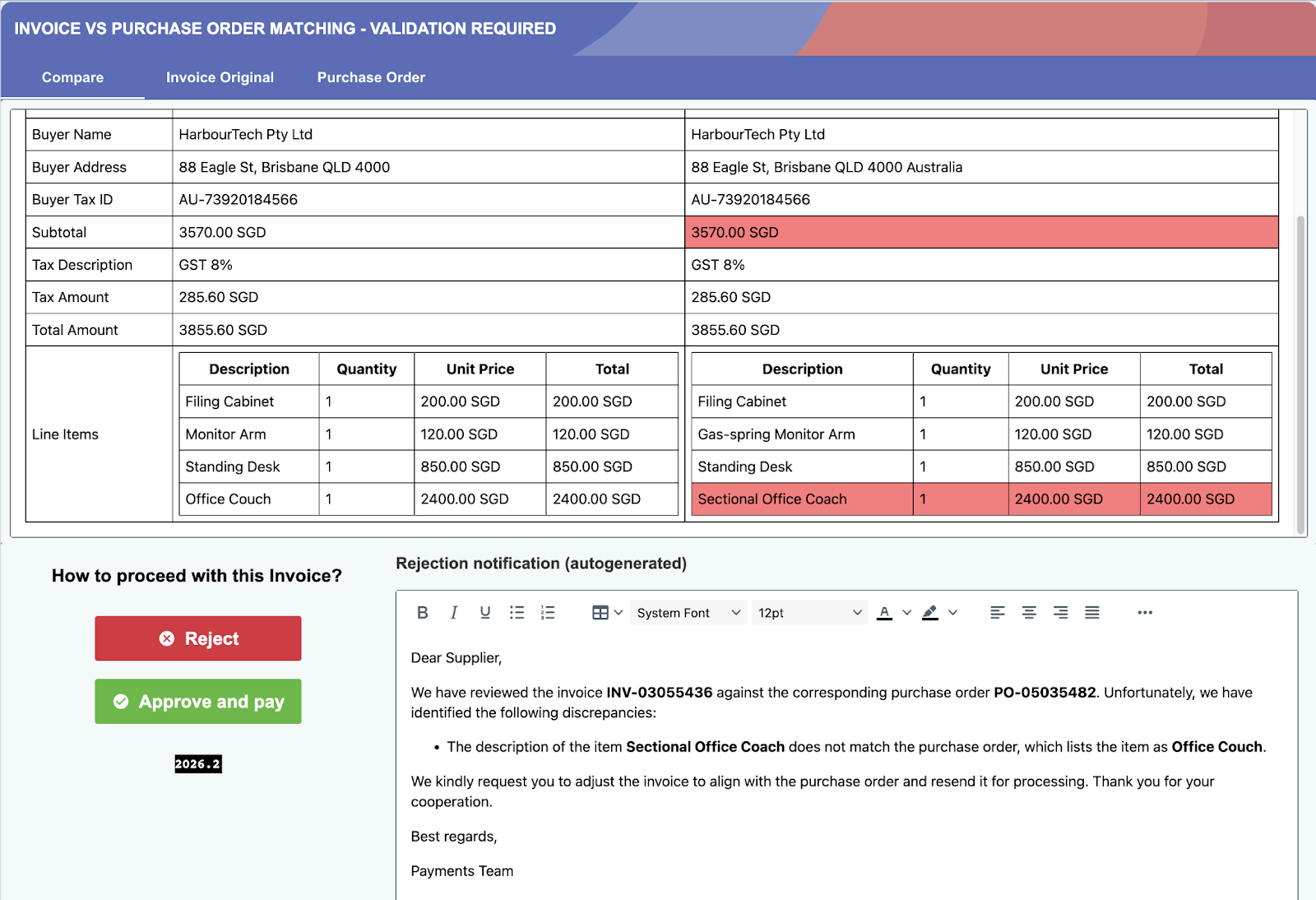Reject this invoice
Screen dimensions: 1316x900
point(198,638)
